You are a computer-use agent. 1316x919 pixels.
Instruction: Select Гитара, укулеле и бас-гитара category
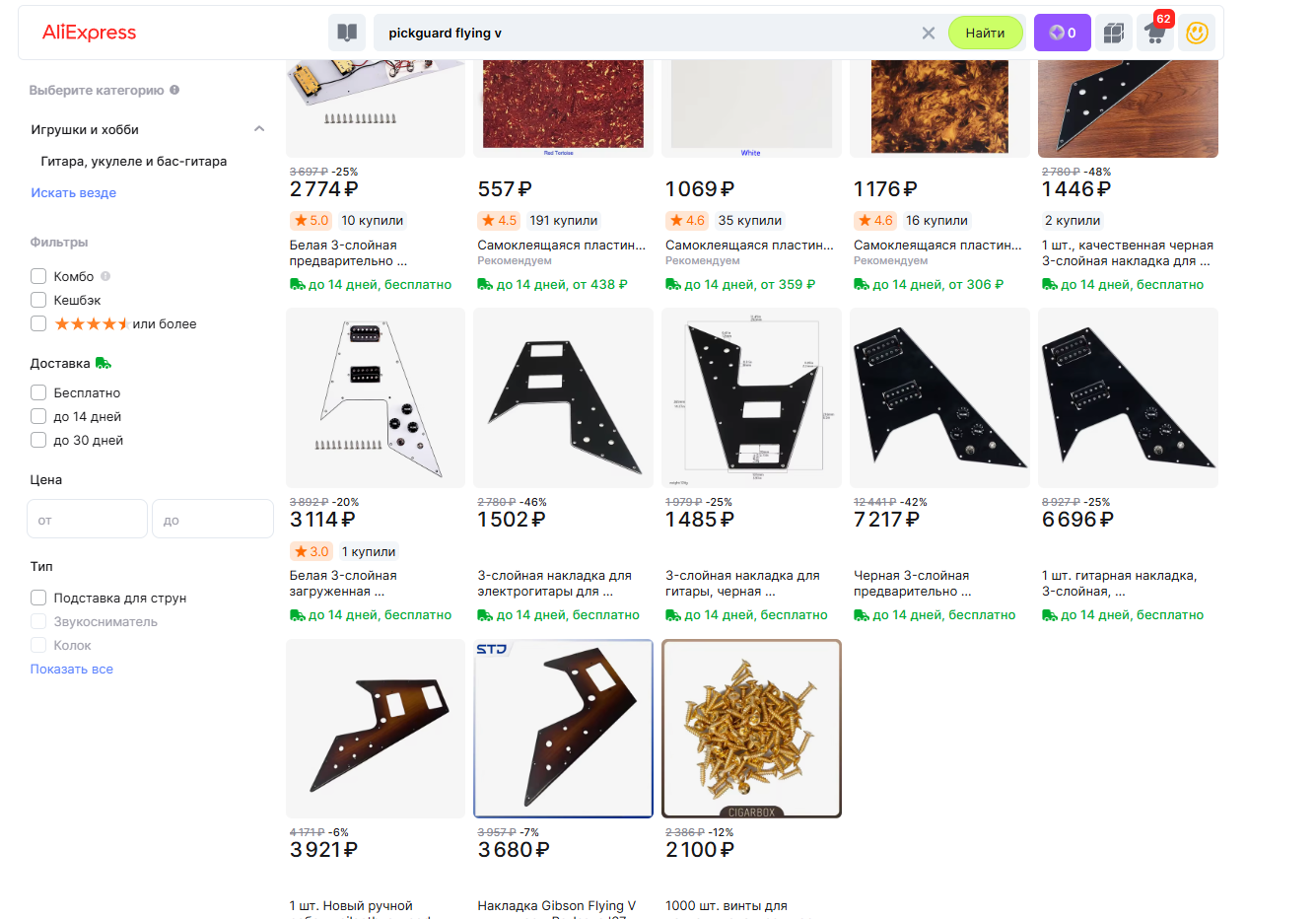tap(134, 161)
